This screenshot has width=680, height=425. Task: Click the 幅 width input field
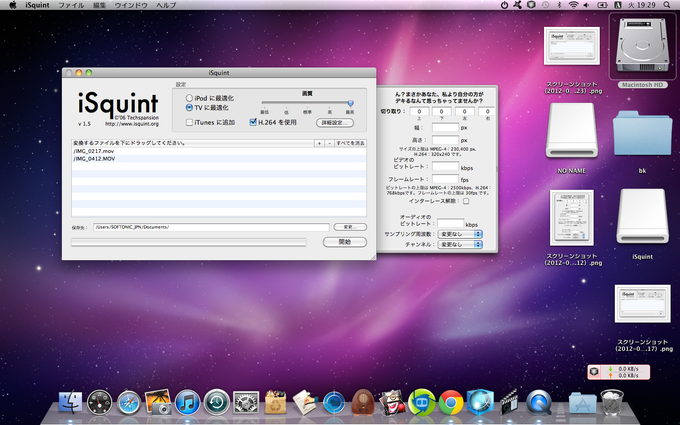pyautogui.click(x=445, y=128)
